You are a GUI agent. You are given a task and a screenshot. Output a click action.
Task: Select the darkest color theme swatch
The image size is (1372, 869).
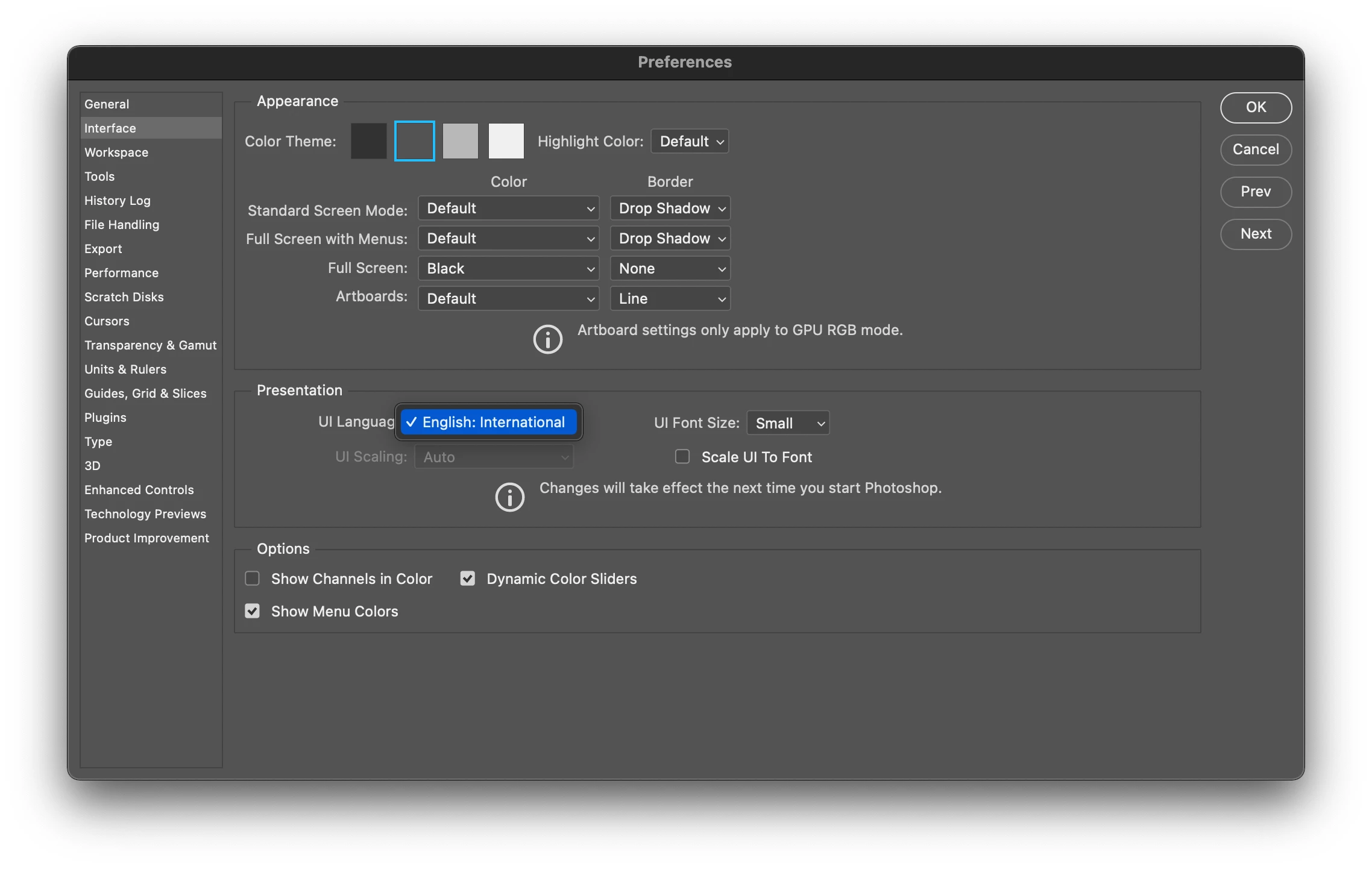tap(368, 141)
